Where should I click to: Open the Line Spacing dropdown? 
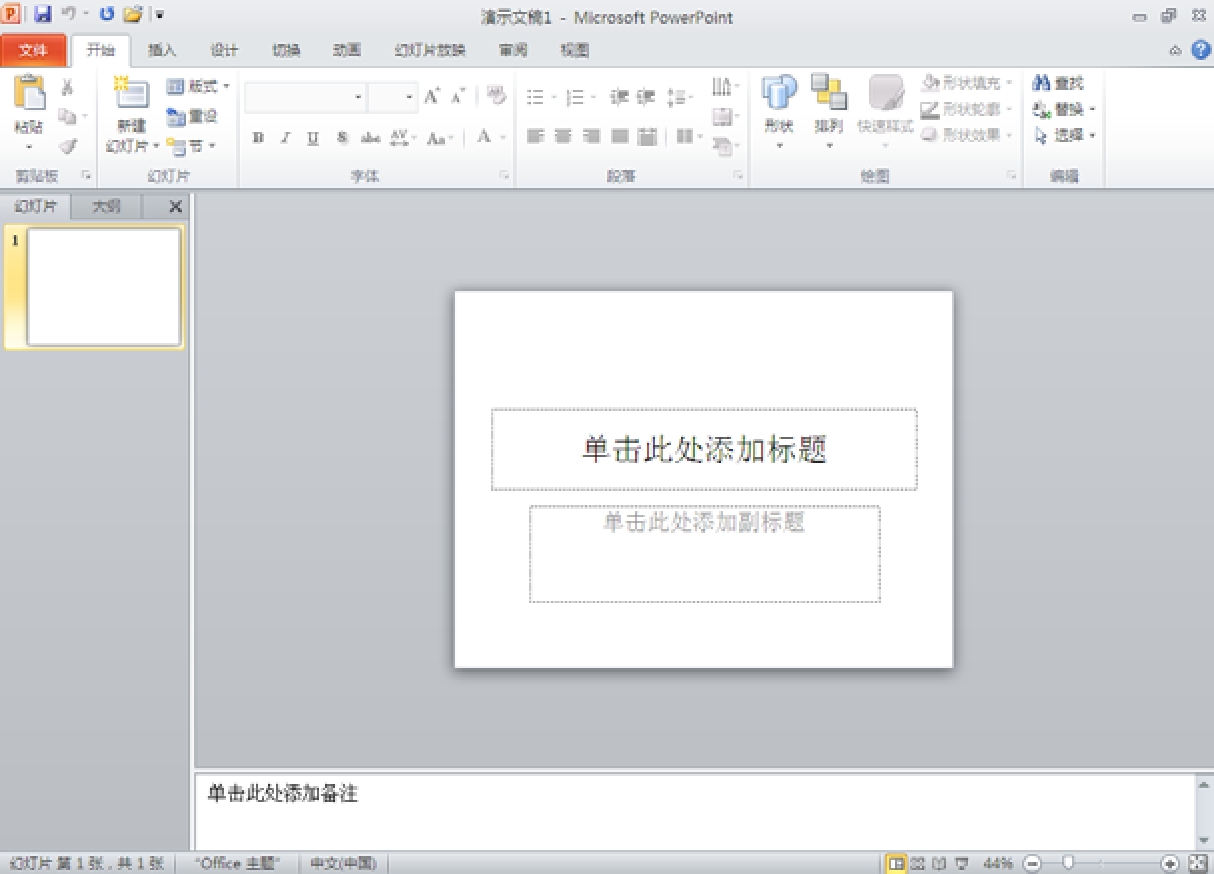681,98
